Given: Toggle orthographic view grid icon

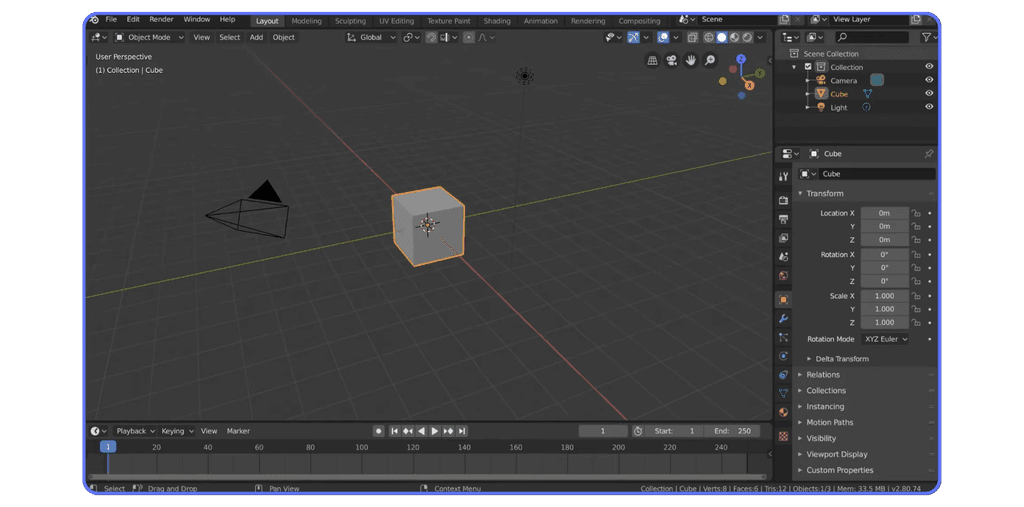Looking at the screenshot, I should [x=652, y=61].
